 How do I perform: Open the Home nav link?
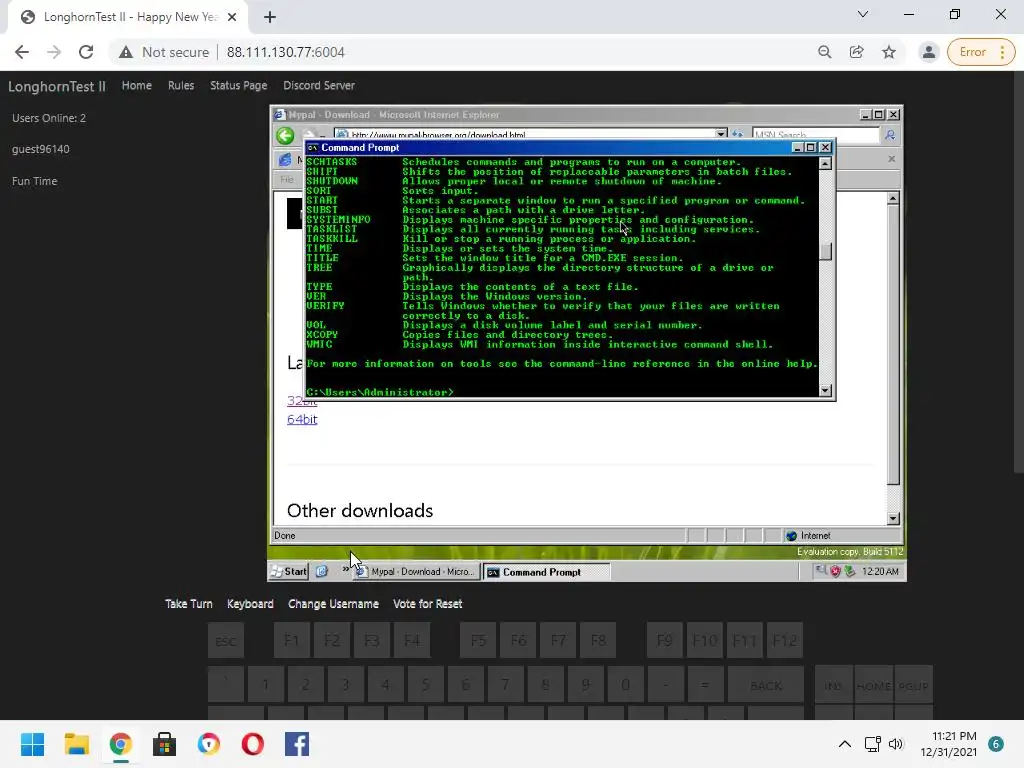click(136, 86)
